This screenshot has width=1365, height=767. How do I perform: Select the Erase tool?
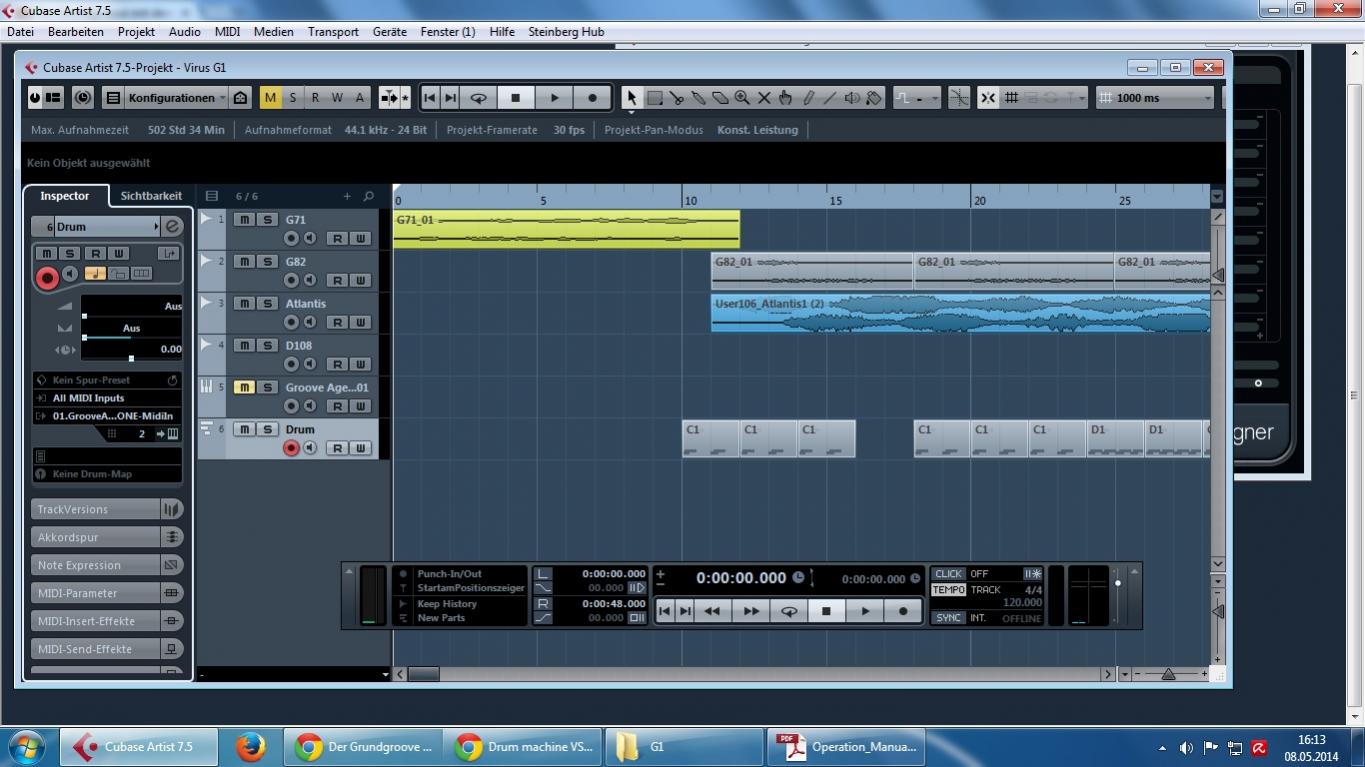[720, 98]
